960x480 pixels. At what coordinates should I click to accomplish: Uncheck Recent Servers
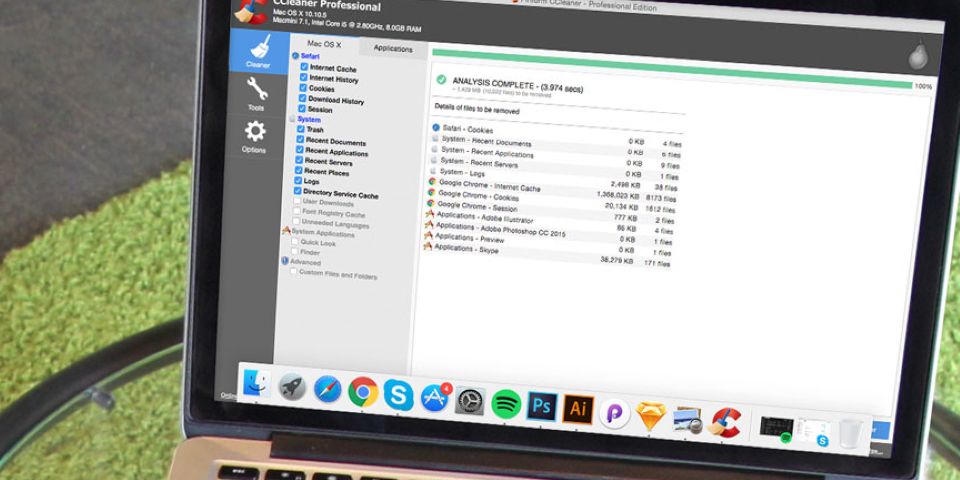coord(299,160)
